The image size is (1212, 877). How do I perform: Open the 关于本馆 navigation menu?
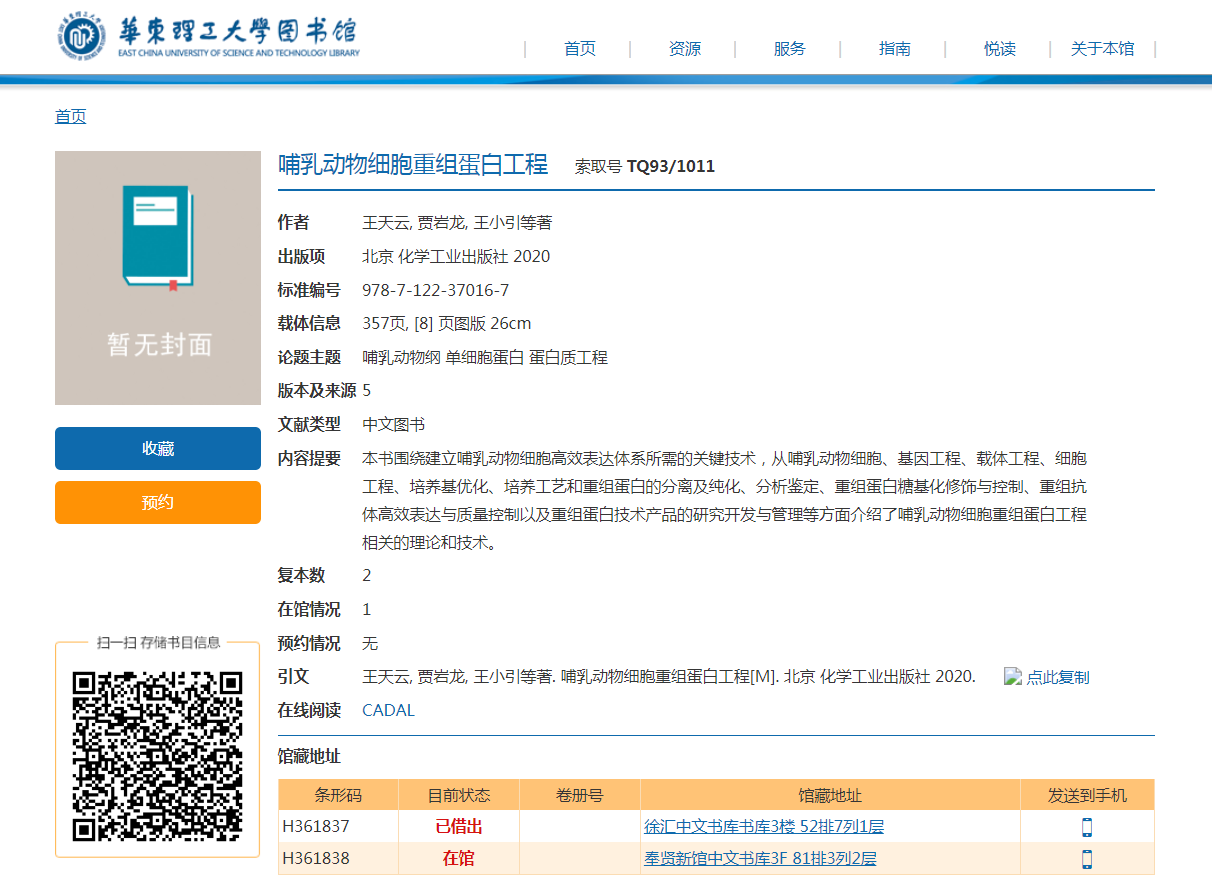(1102, 49)
